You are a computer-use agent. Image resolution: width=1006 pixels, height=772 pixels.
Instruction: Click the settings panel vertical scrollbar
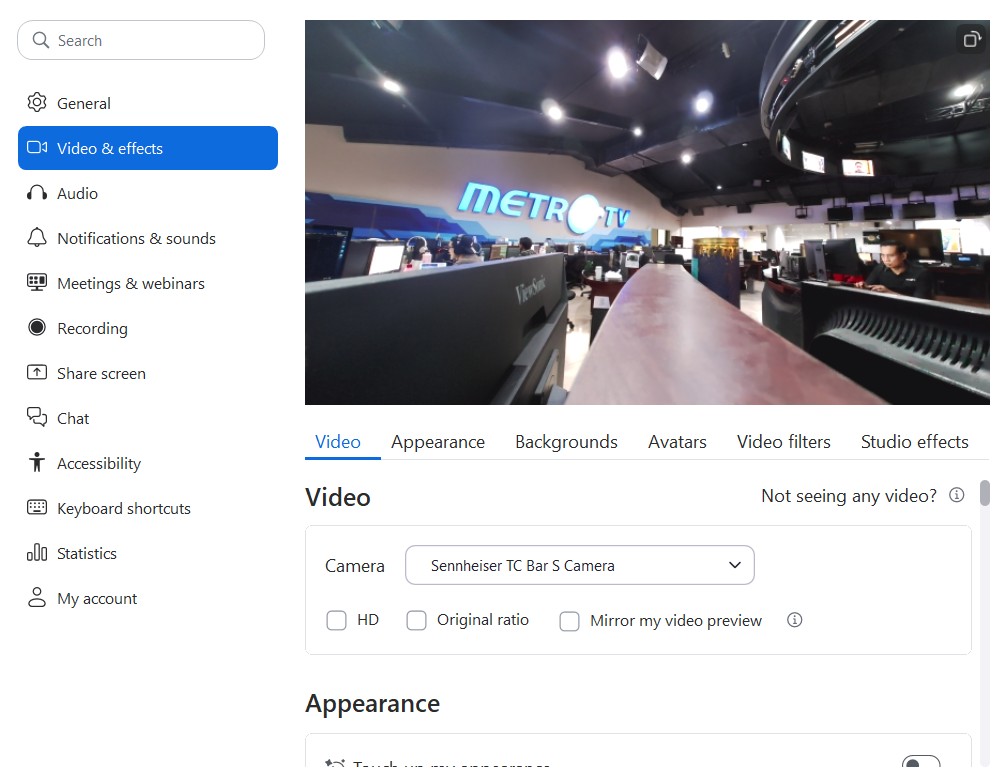[x=985, y=493]
